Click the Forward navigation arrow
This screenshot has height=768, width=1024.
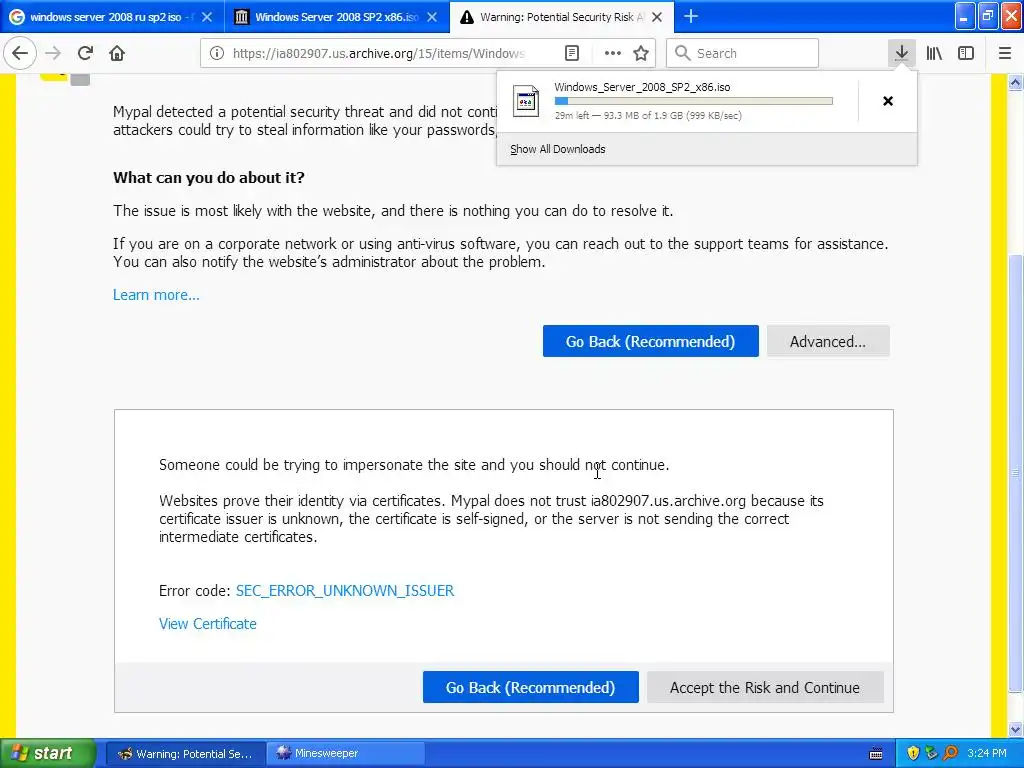(53, 53)
